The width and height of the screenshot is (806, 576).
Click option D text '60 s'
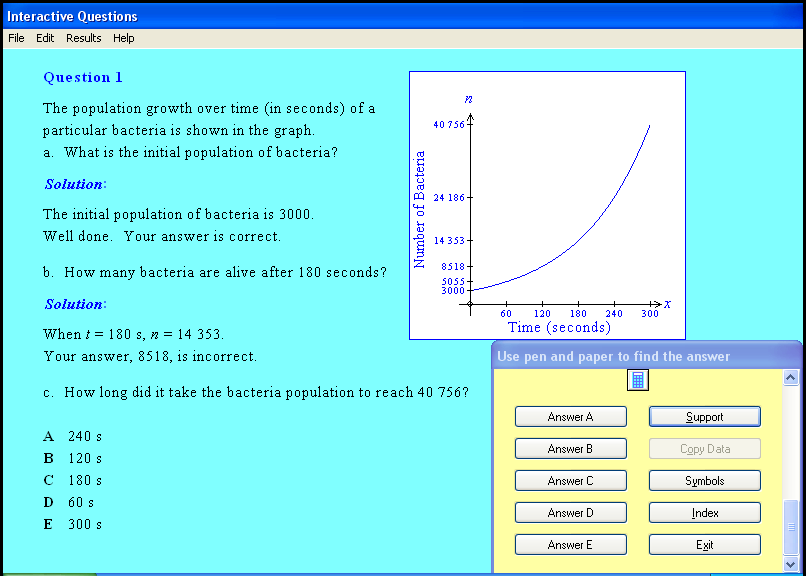tap(81, 503)
